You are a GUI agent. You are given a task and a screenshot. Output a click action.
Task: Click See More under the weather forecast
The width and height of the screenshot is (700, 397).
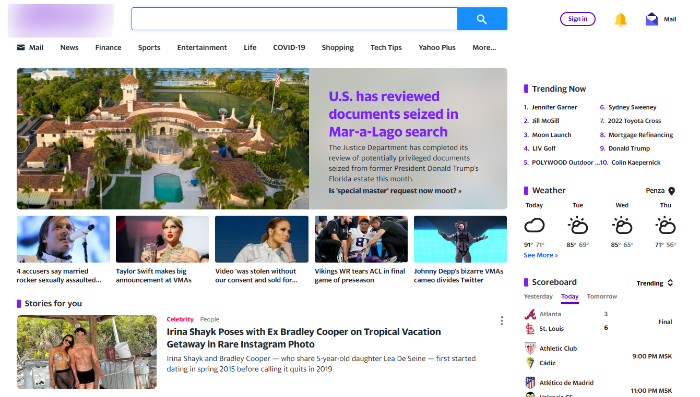pos(541,255)
